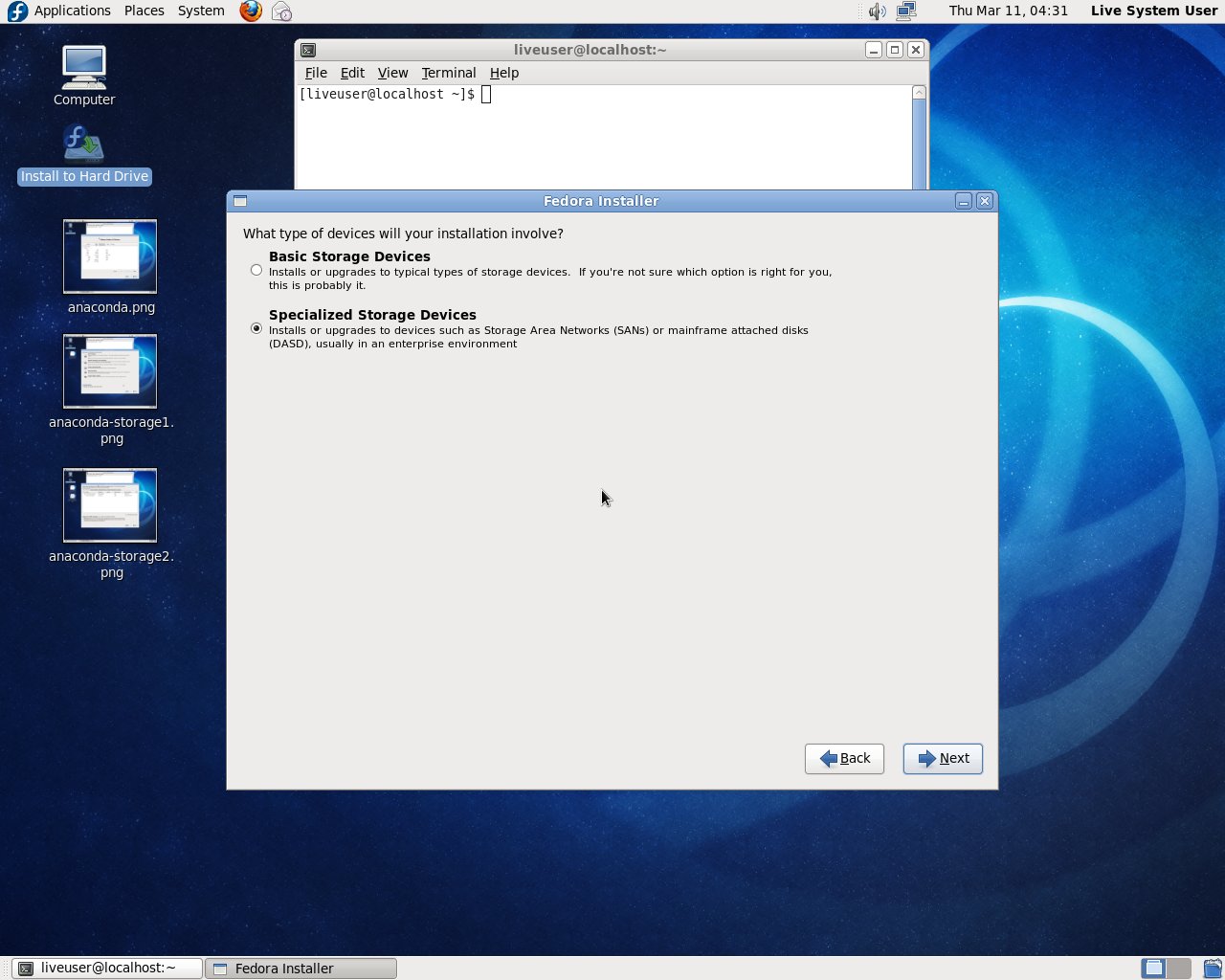Screen dimensions: 1225x980
Task: Click the network connection tray icon
Action: pyautogui.click(x=906, y=11)
